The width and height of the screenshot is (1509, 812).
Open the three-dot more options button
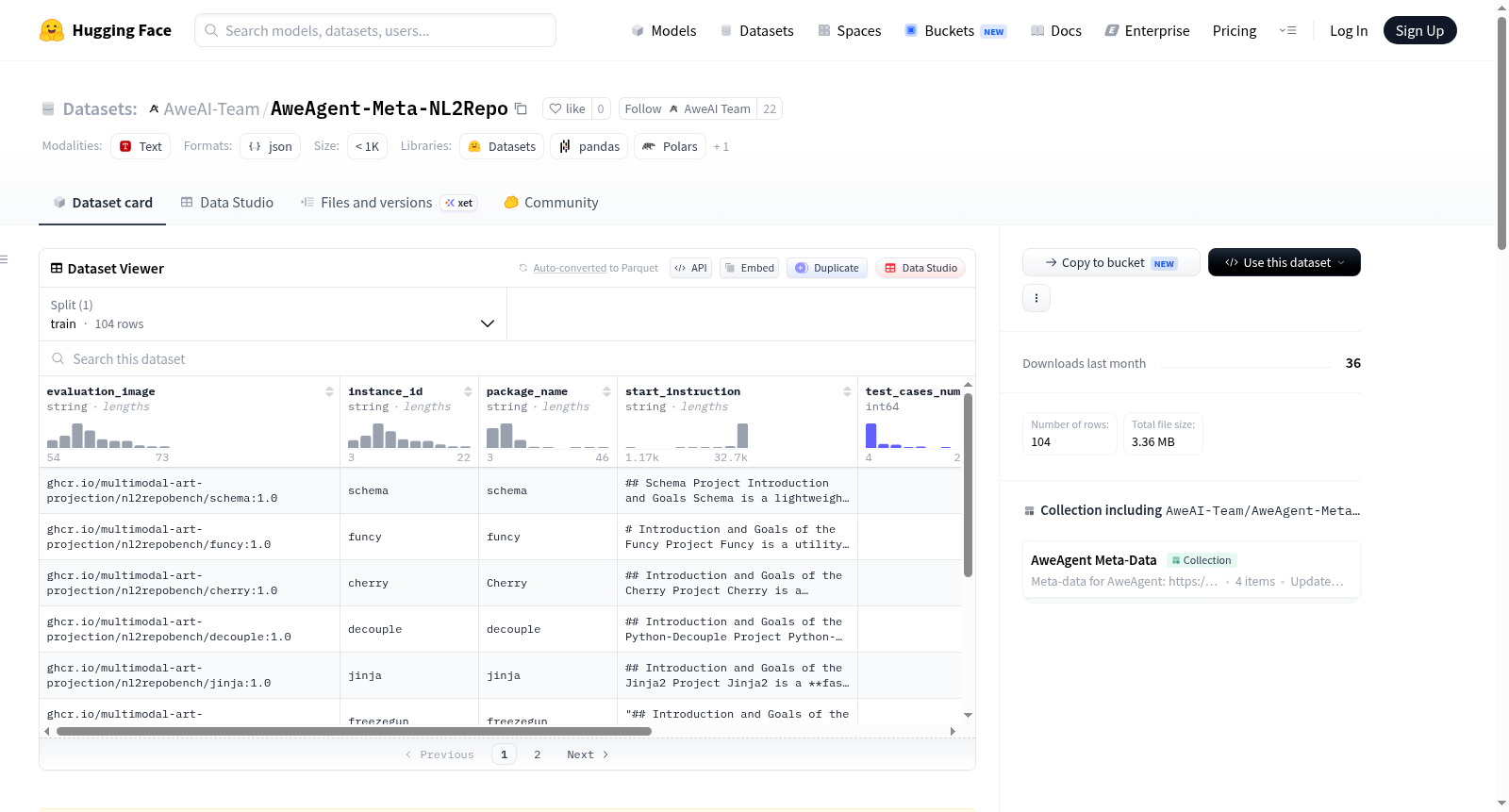pos(1036,298)
